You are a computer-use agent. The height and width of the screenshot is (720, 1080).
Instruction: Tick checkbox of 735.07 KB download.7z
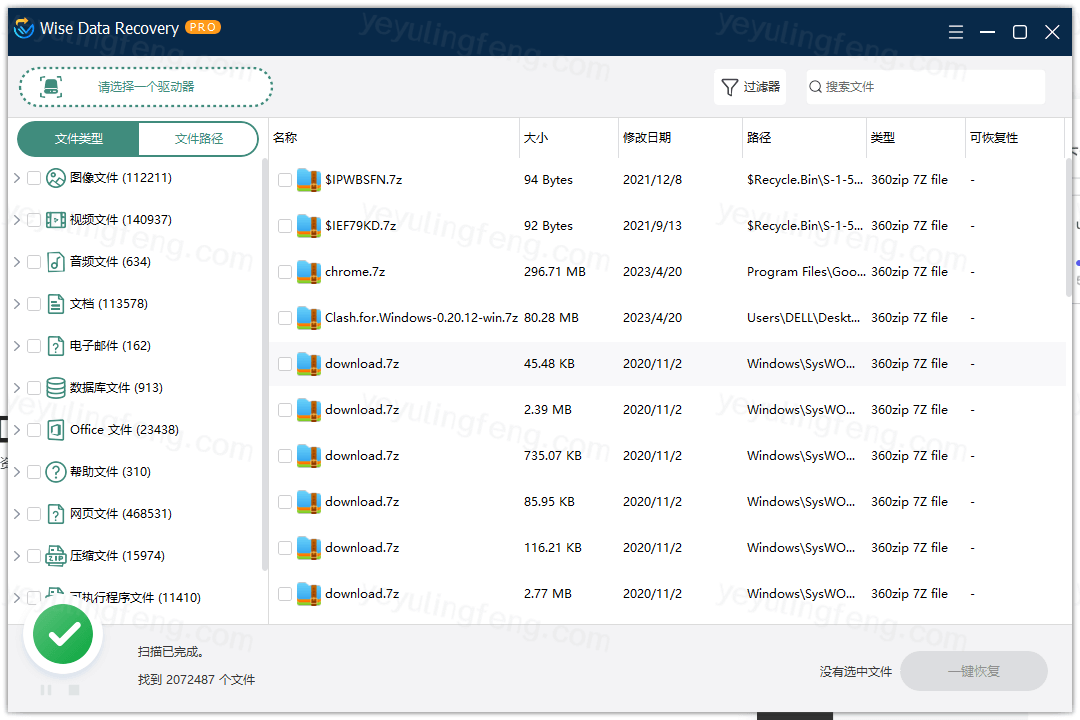point(284,456)
